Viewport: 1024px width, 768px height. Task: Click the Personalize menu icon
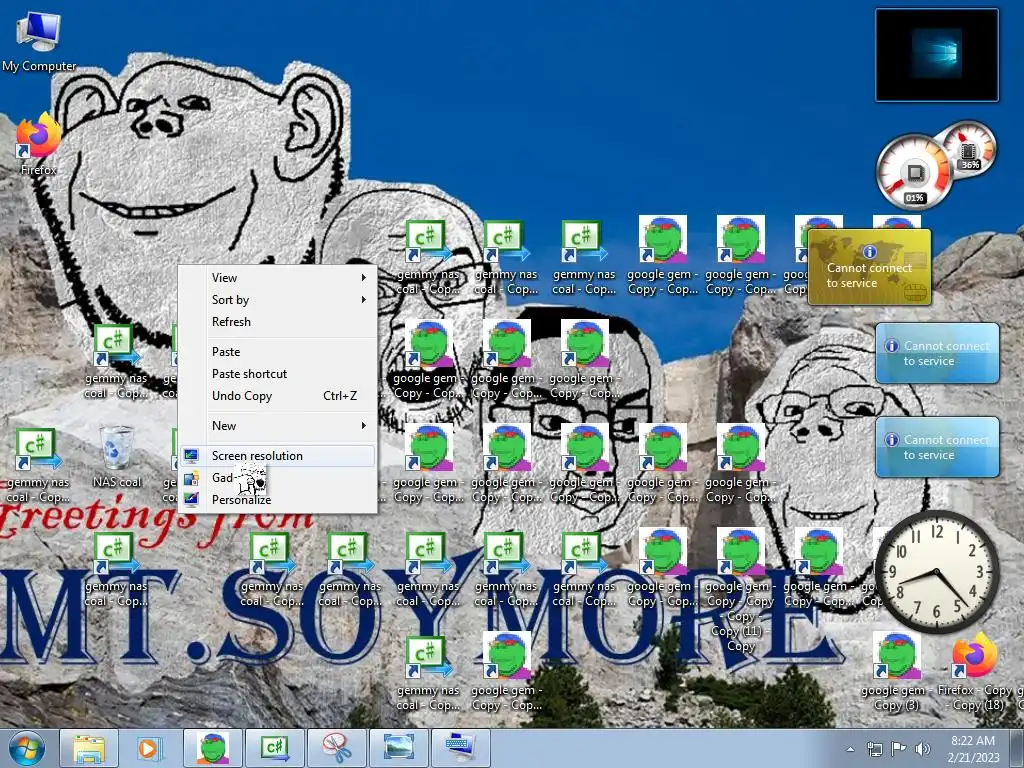pyautogui.click(x=191, y=500)
